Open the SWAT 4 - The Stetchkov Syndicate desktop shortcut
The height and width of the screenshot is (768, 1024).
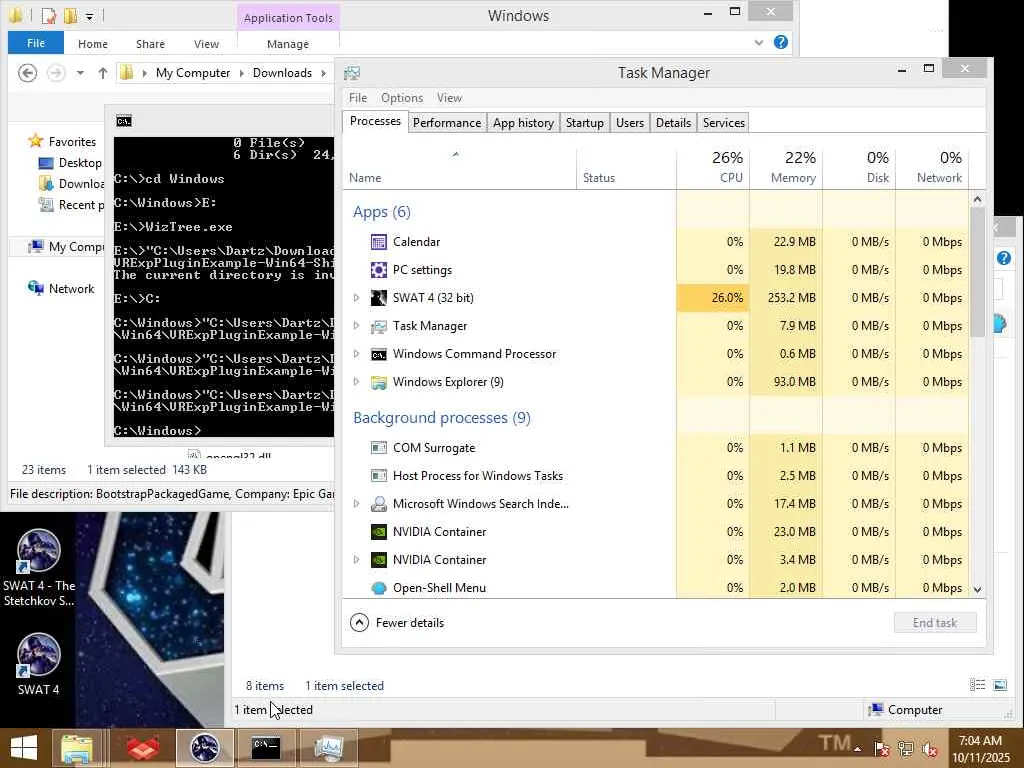coord(39,568)
